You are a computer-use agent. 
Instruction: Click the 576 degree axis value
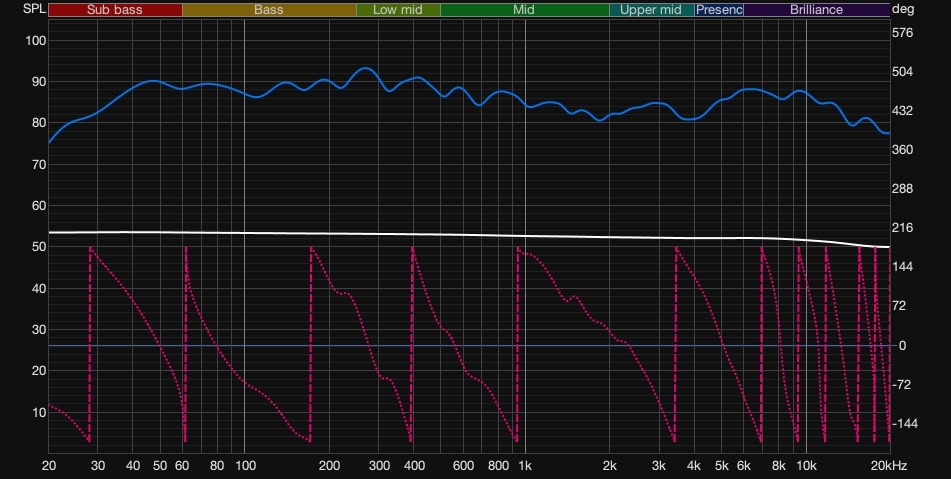902,33
